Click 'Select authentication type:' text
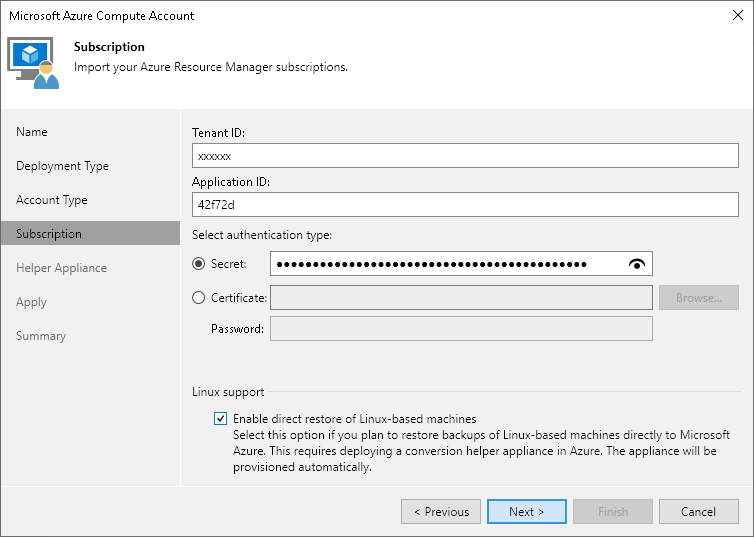 (262, 235)
